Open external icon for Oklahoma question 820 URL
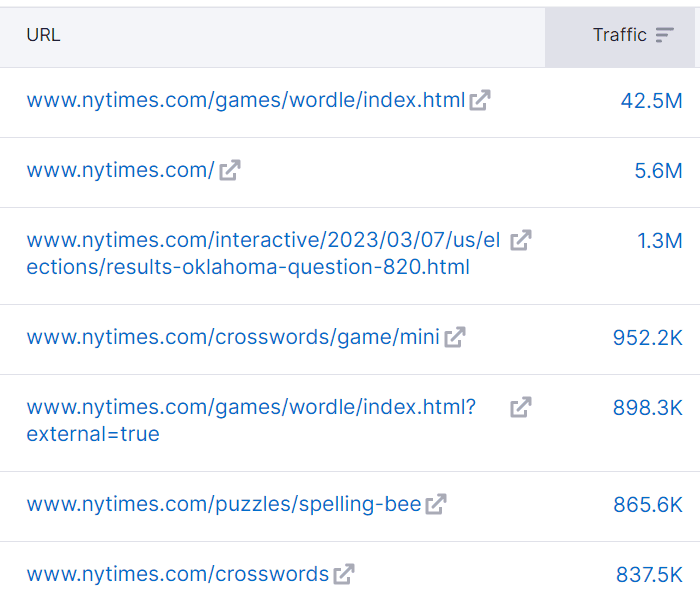 pyautogui.click(x=521, y=240)
